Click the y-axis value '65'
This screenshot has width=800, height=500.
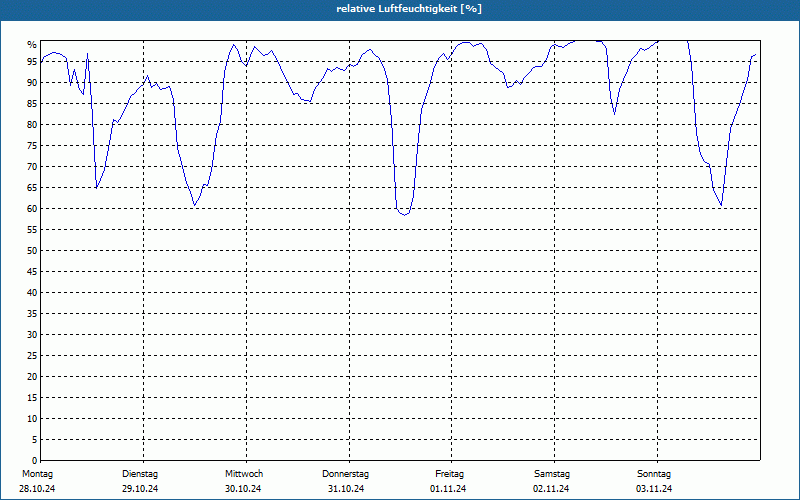coord(32,188)
